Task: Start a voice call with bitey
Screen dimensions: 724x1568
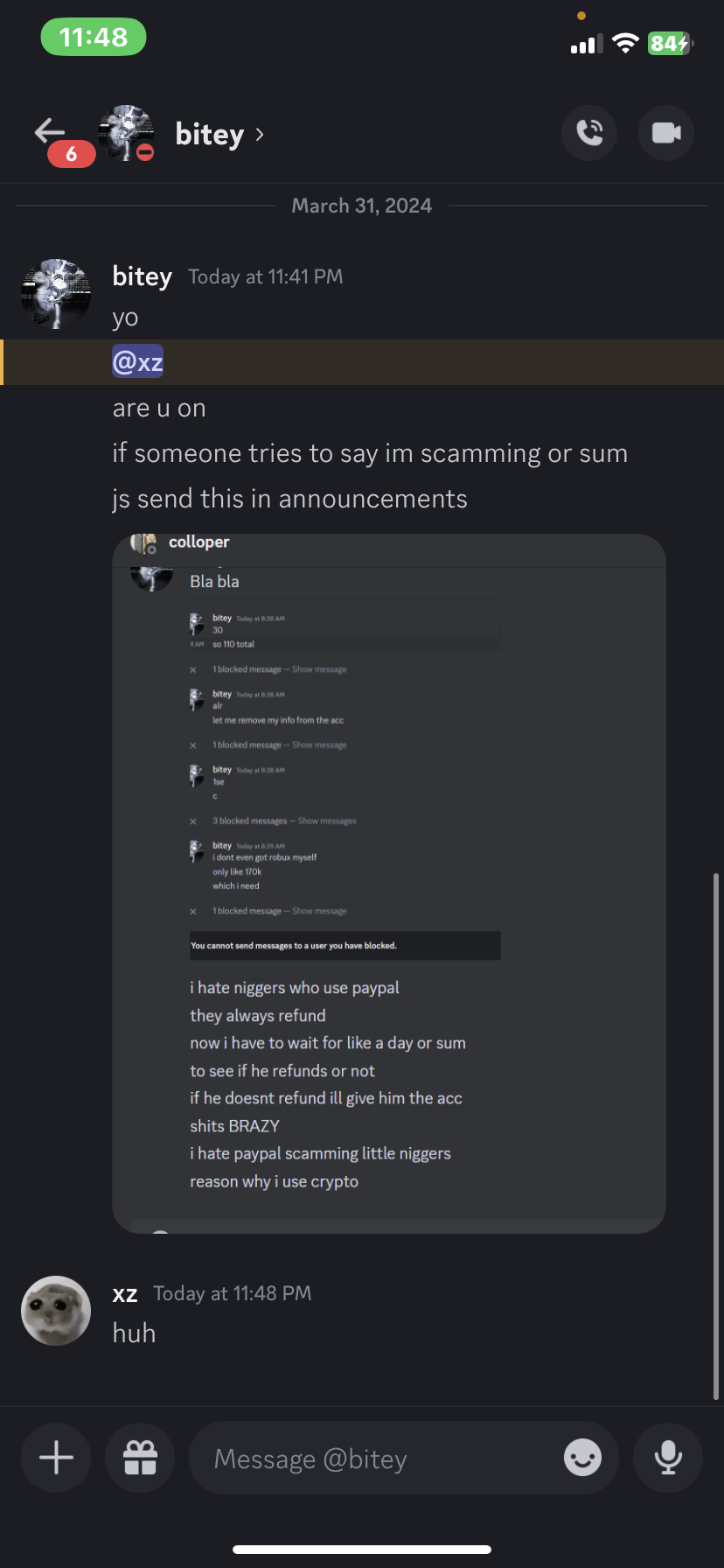Action: 589,133
